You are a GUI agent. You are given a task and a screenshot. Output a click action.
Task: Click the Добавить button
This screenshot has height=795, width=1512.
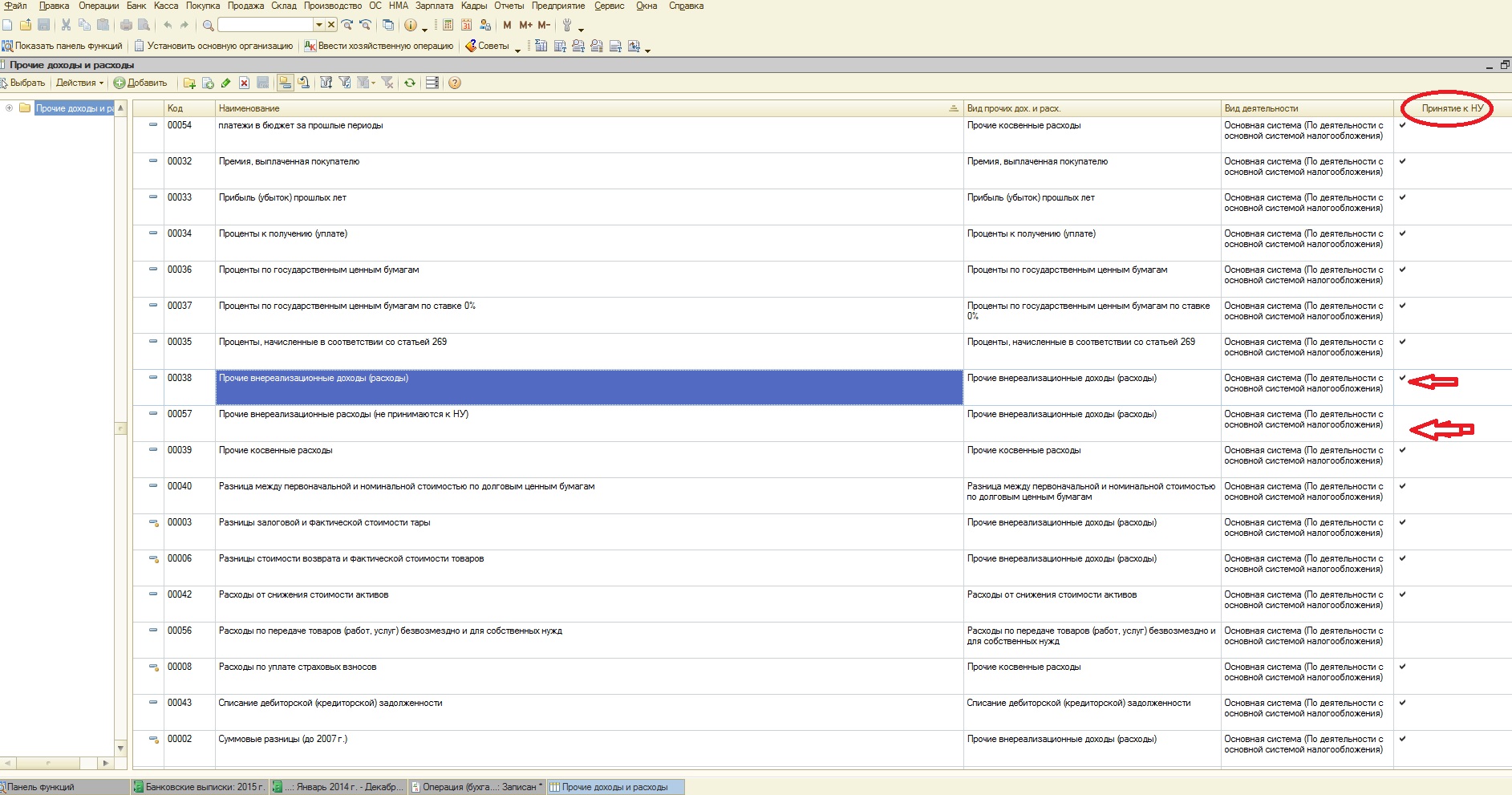(x=140, y=83)
